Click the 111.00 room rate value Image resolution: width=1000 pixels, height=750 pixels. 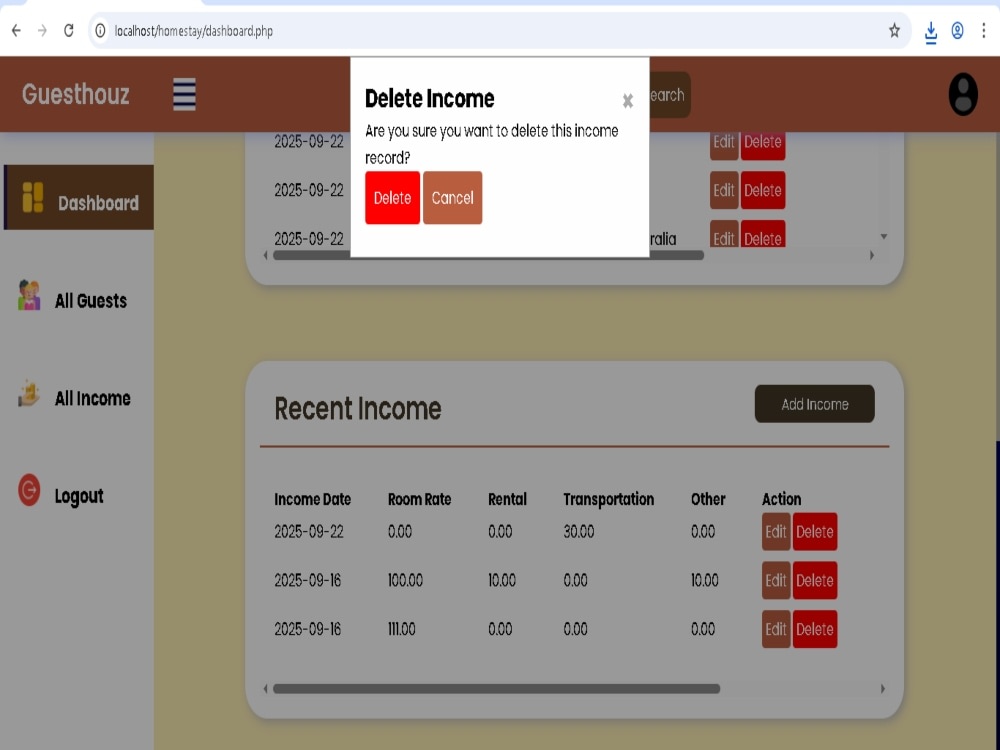click(x=402, y=629)
